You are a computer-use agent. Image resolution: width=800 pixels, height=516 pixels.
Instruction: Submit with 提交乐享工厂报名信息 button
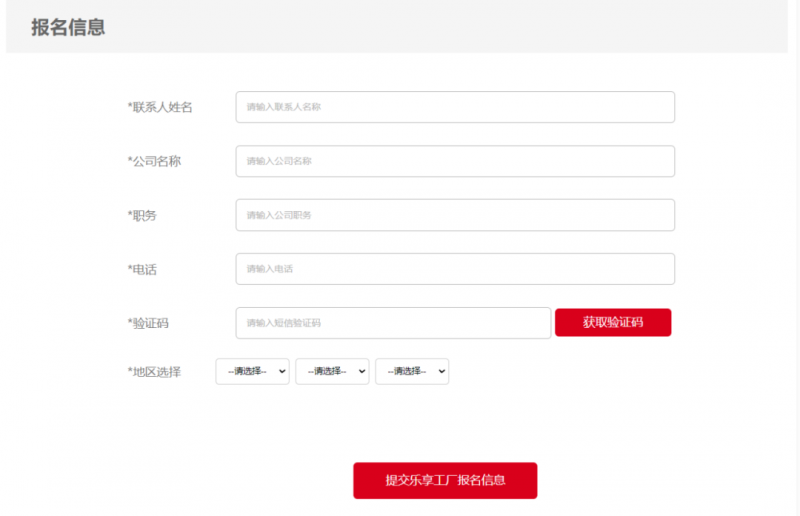coord(445,481)
